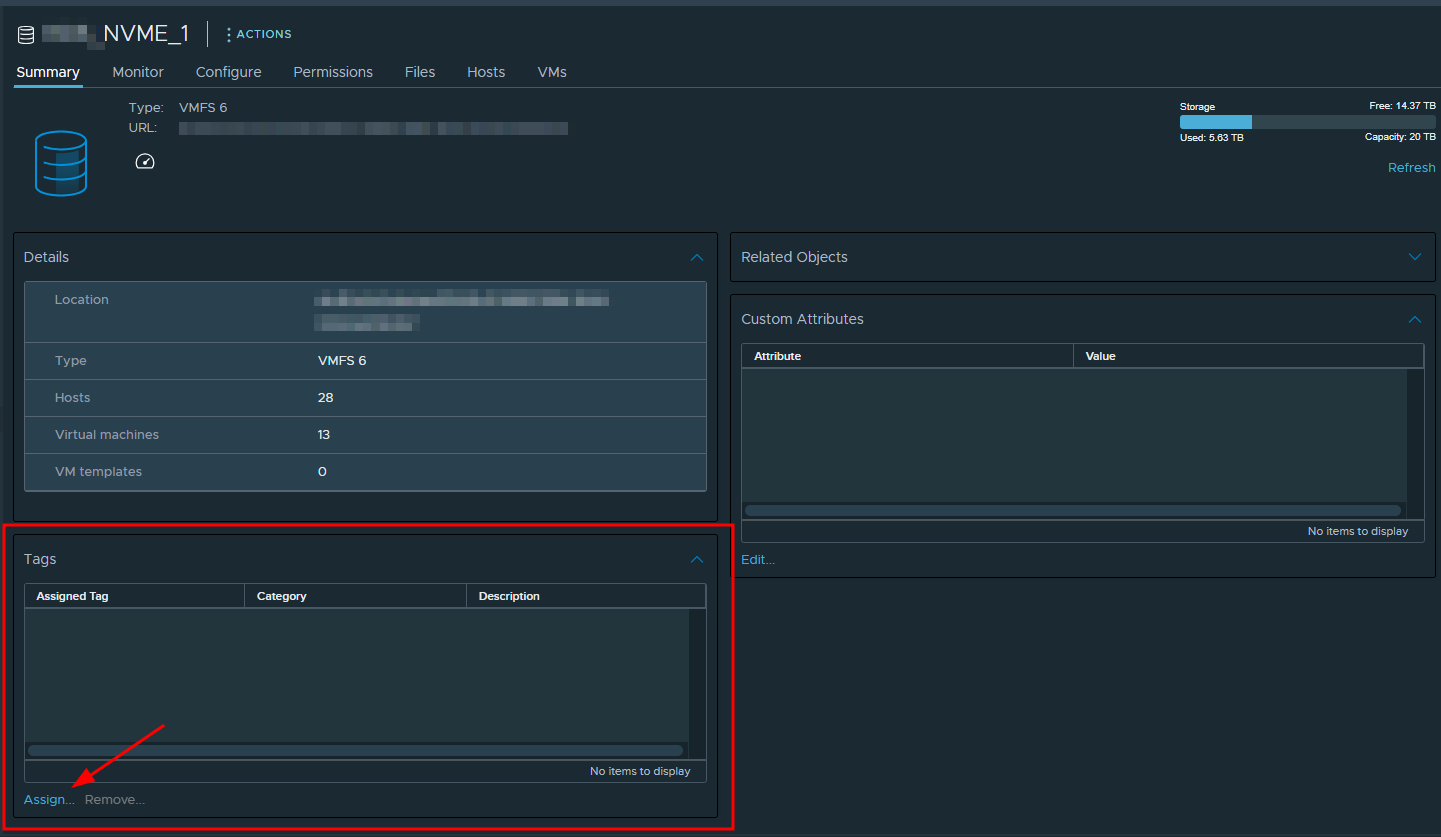Open the Configure tab
This screenshot has height=837, width=1441.
pos(229,72)
